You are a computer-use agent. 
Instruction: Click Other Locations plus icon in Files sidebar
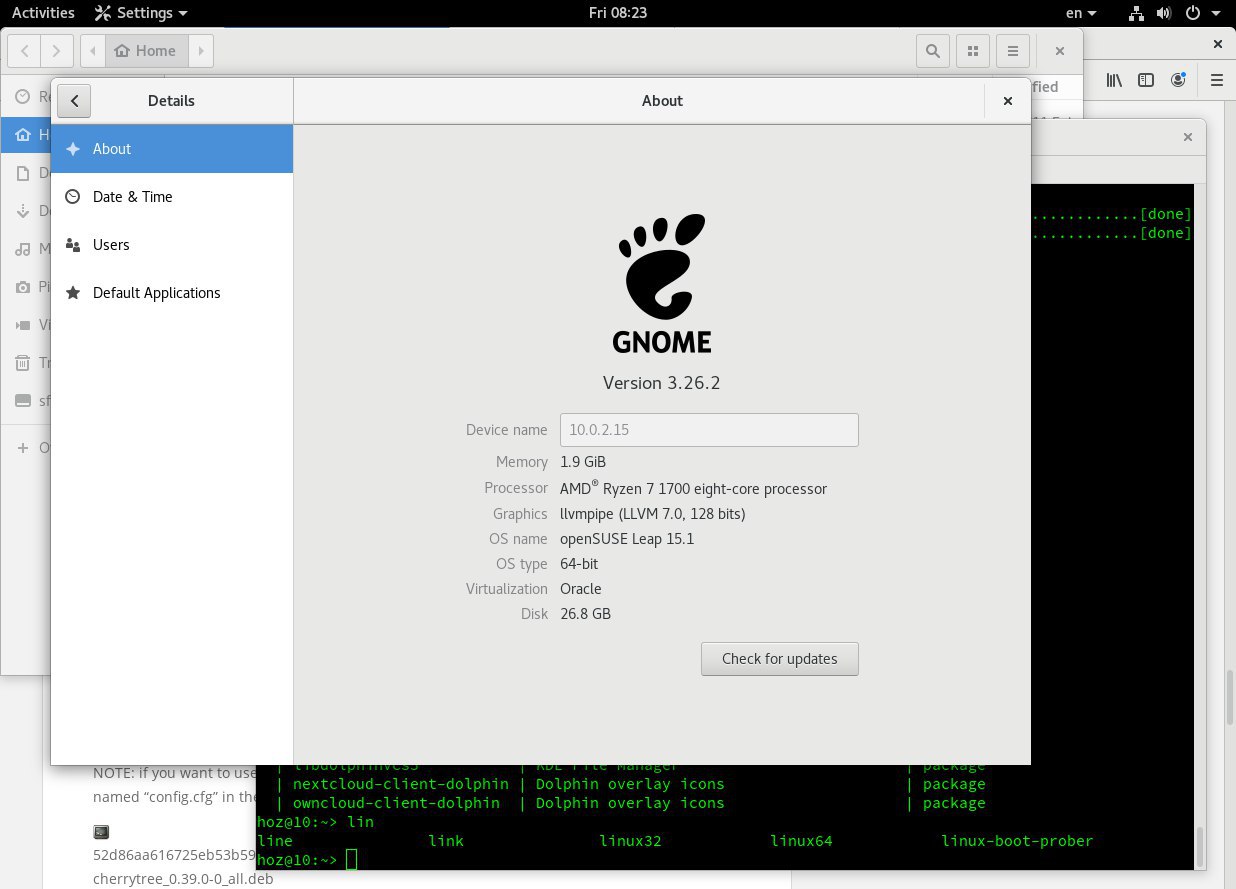point(23,448)
